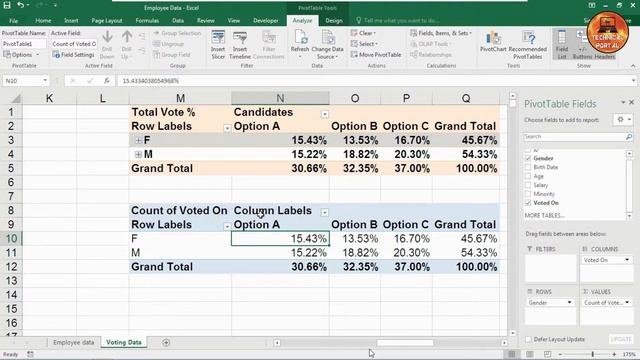The width and height of the screenshot is (640, 360).
Task: Click the zoom slider handle
Action: point(592,354)
